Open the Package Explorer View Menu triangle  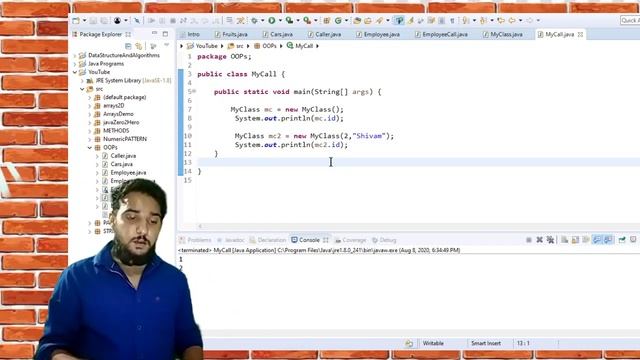167,45
